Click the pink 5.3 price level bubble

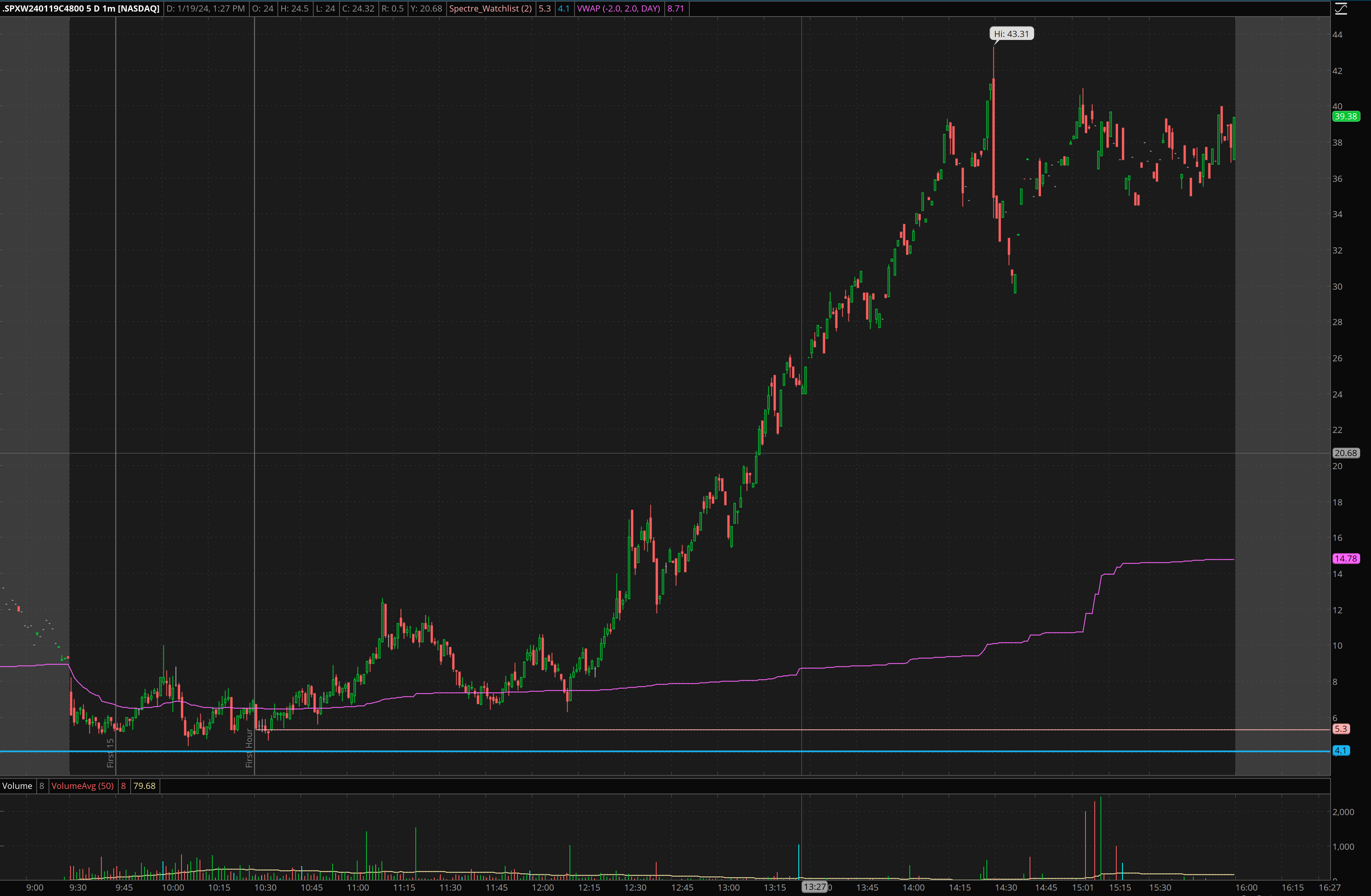pos(1341,729)
